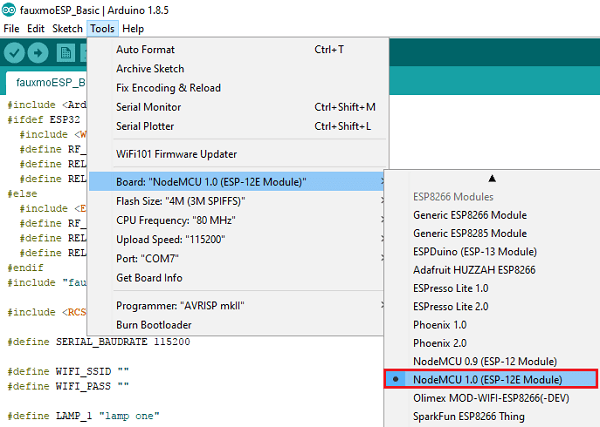Select Adafruit HUZZAH ESP8266 board
This screenshot has height=427, width=600.
475,270
